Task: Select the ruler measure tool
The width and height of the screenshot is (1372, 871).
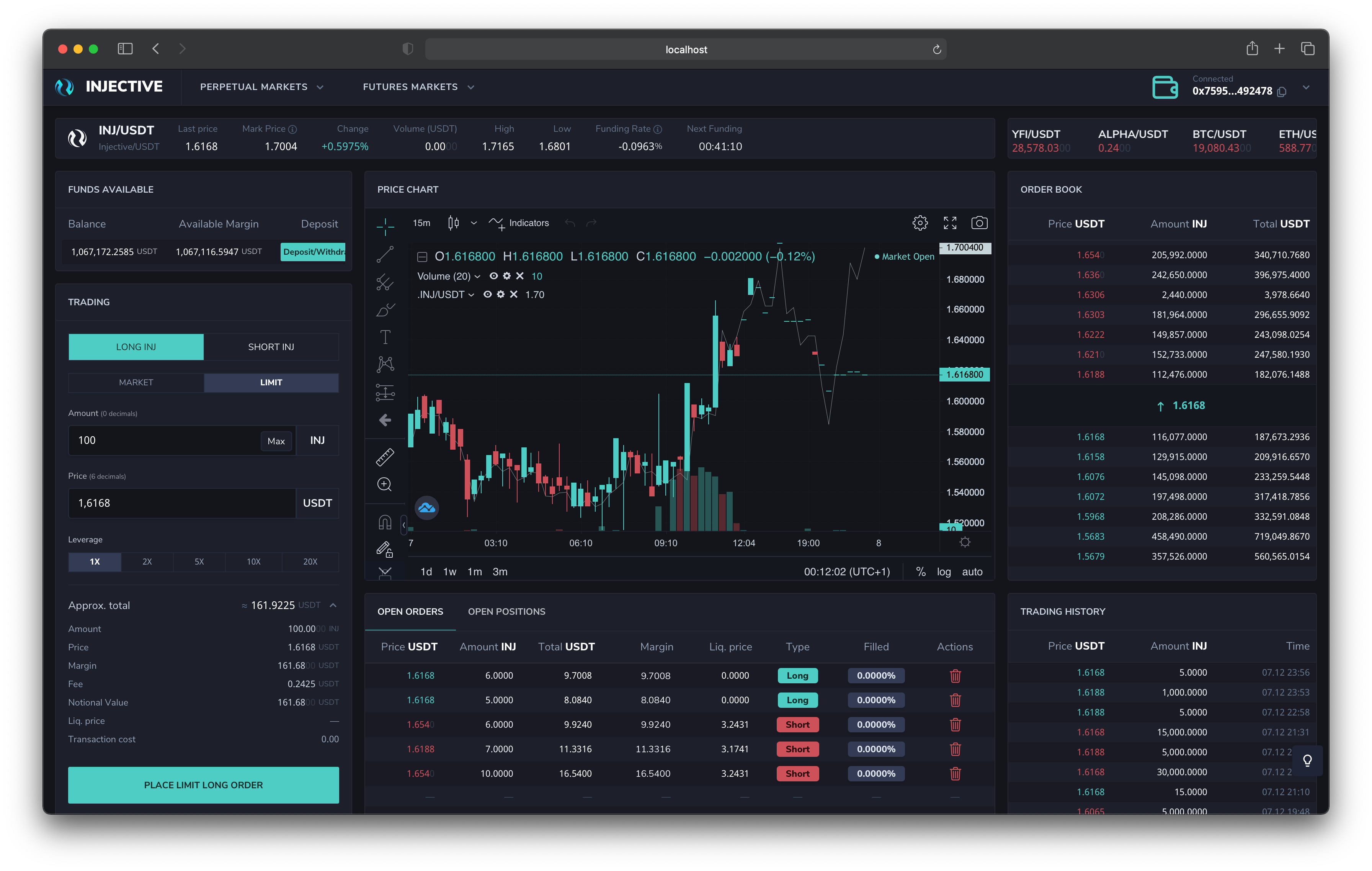Action: [385, 457]
